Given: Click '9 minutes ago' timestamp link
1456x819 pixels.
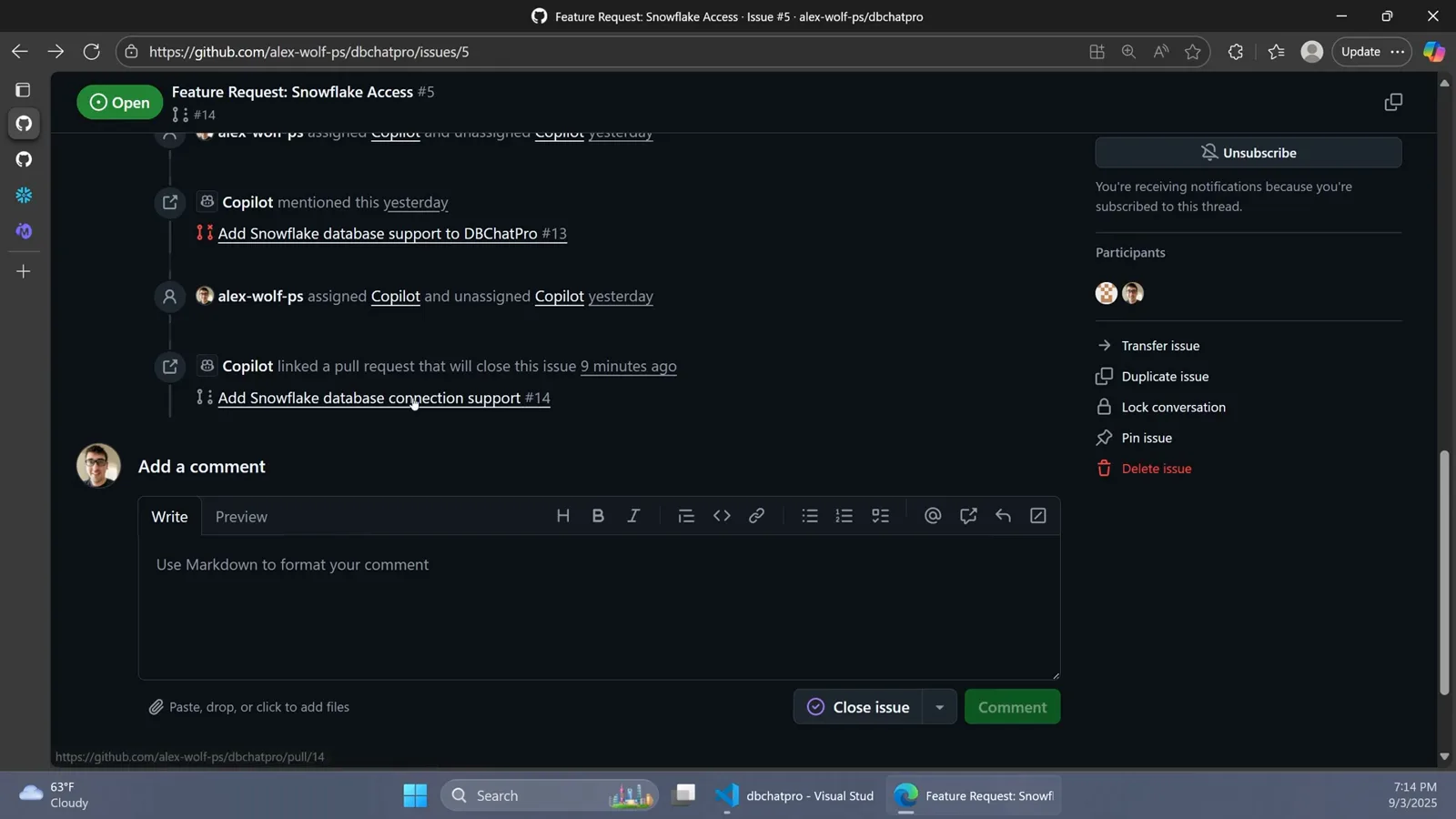Looking at the screenshot, I should (x=628, y=366).
